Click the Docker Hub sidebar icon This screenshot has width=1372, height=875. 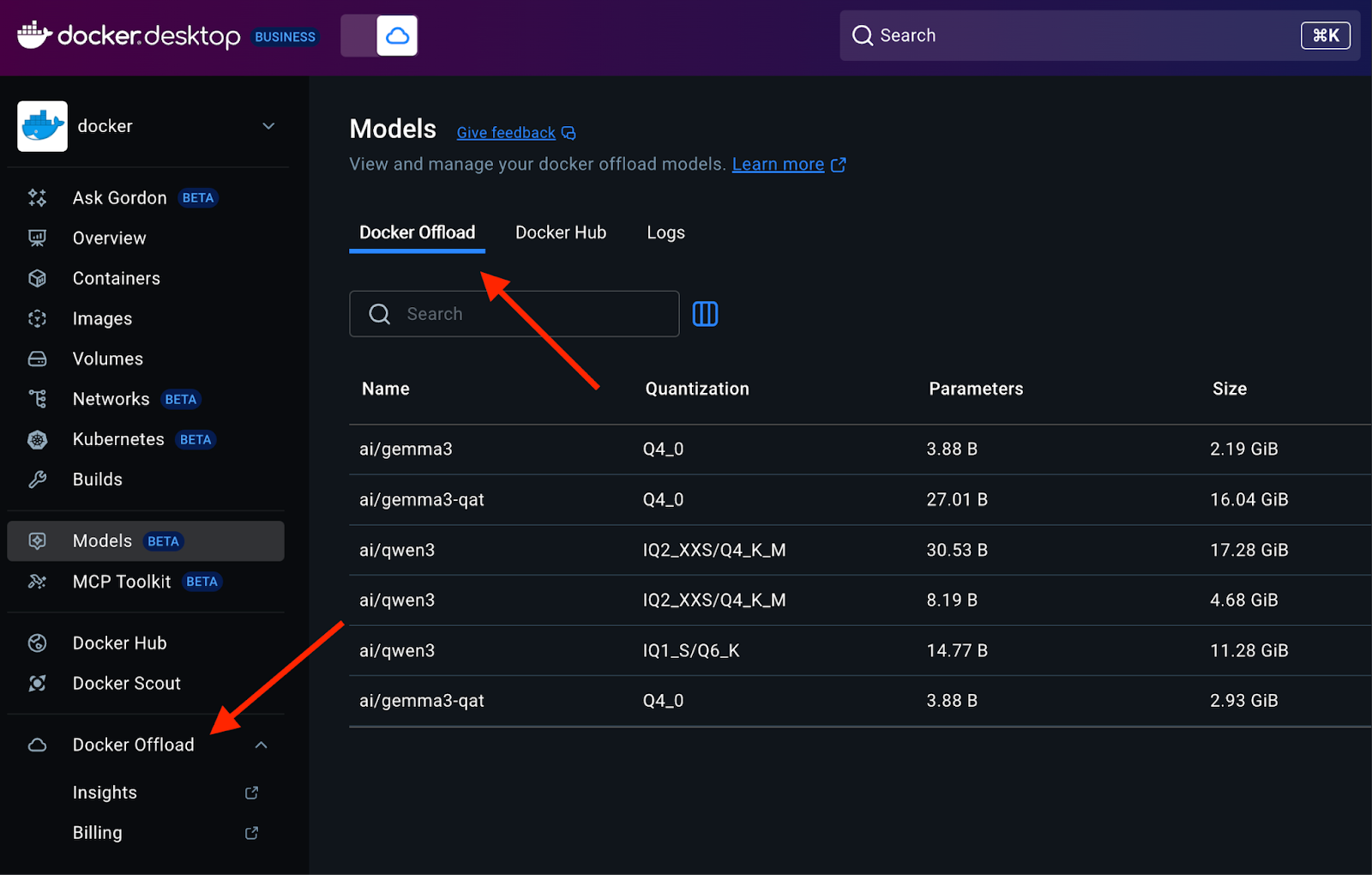37,643
